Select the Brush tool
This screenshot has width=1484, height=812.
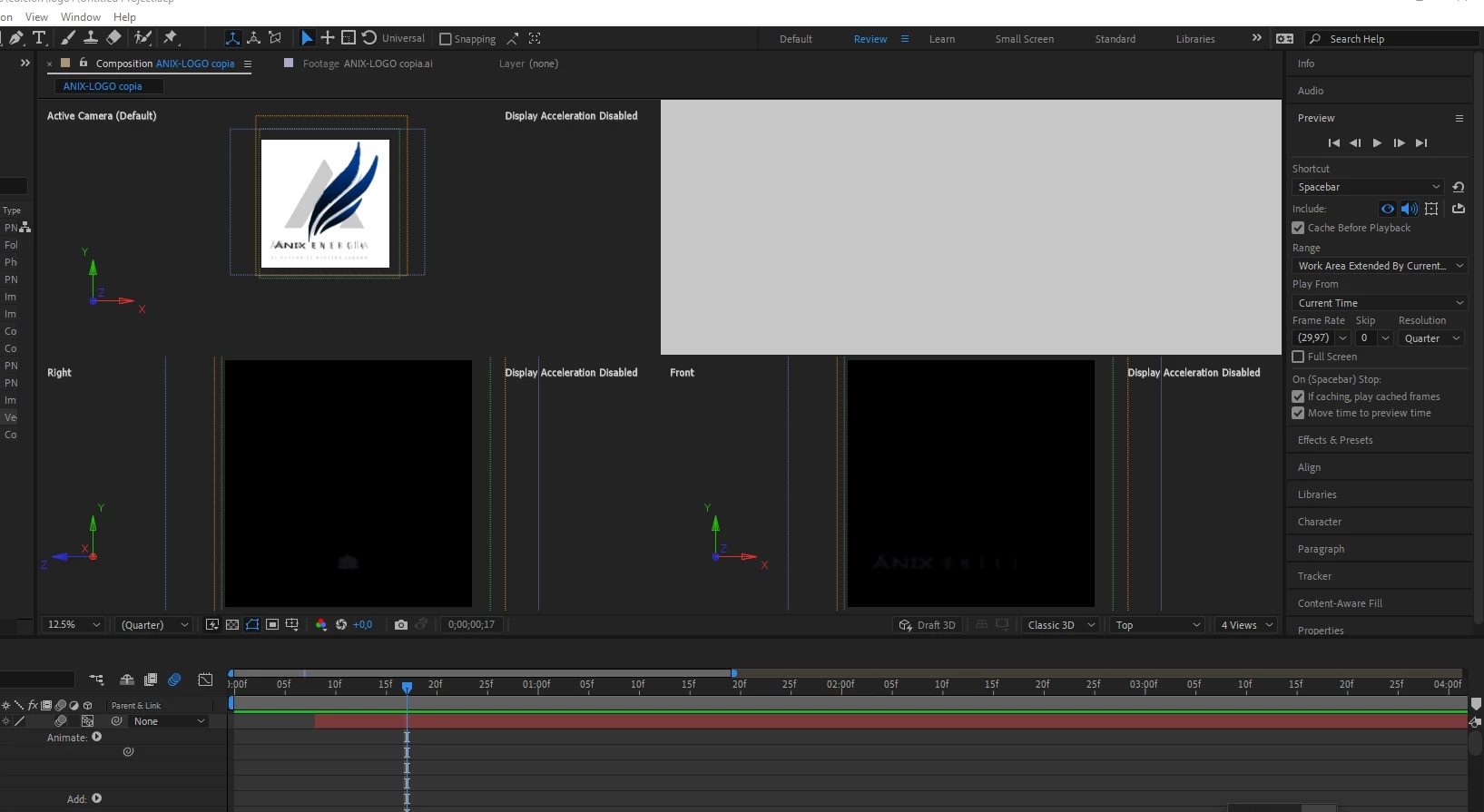[x=68, y=38]
